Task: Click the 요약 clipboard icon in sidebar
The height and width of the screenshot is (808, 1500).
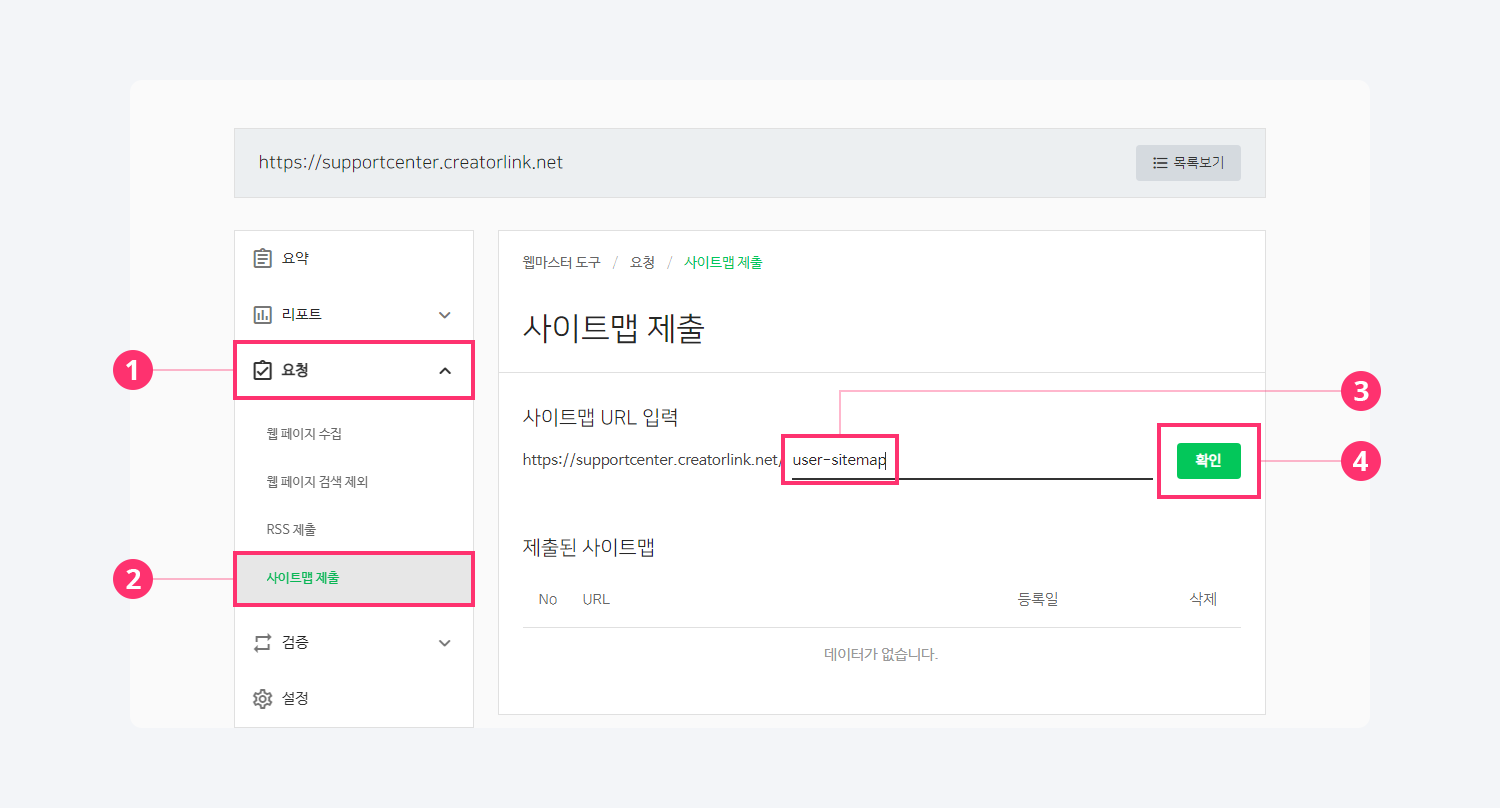Action: (x=263, y=259)
